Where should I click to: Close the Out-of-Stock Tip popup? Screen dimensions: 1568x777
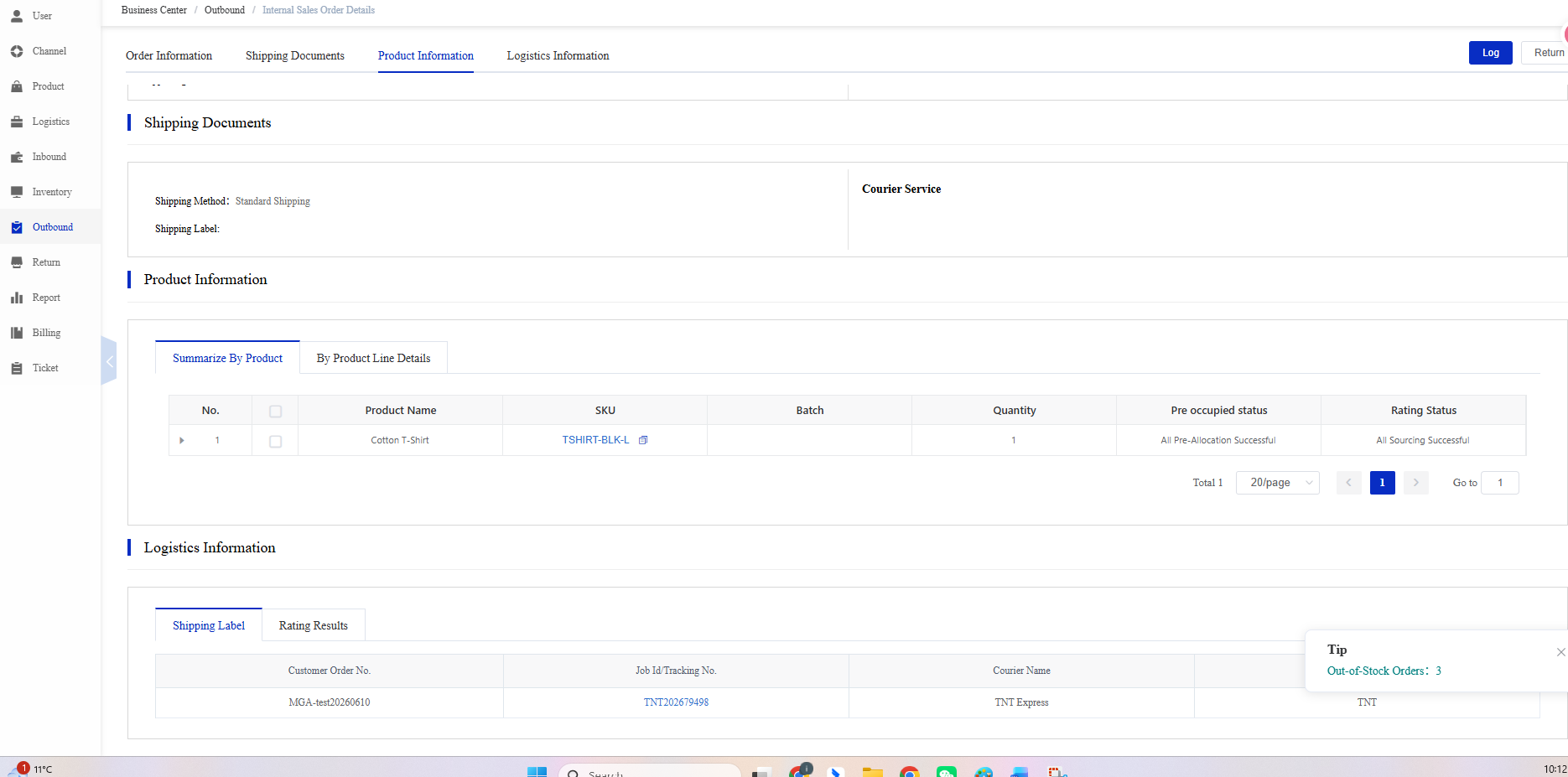(x=1560, y=652)
